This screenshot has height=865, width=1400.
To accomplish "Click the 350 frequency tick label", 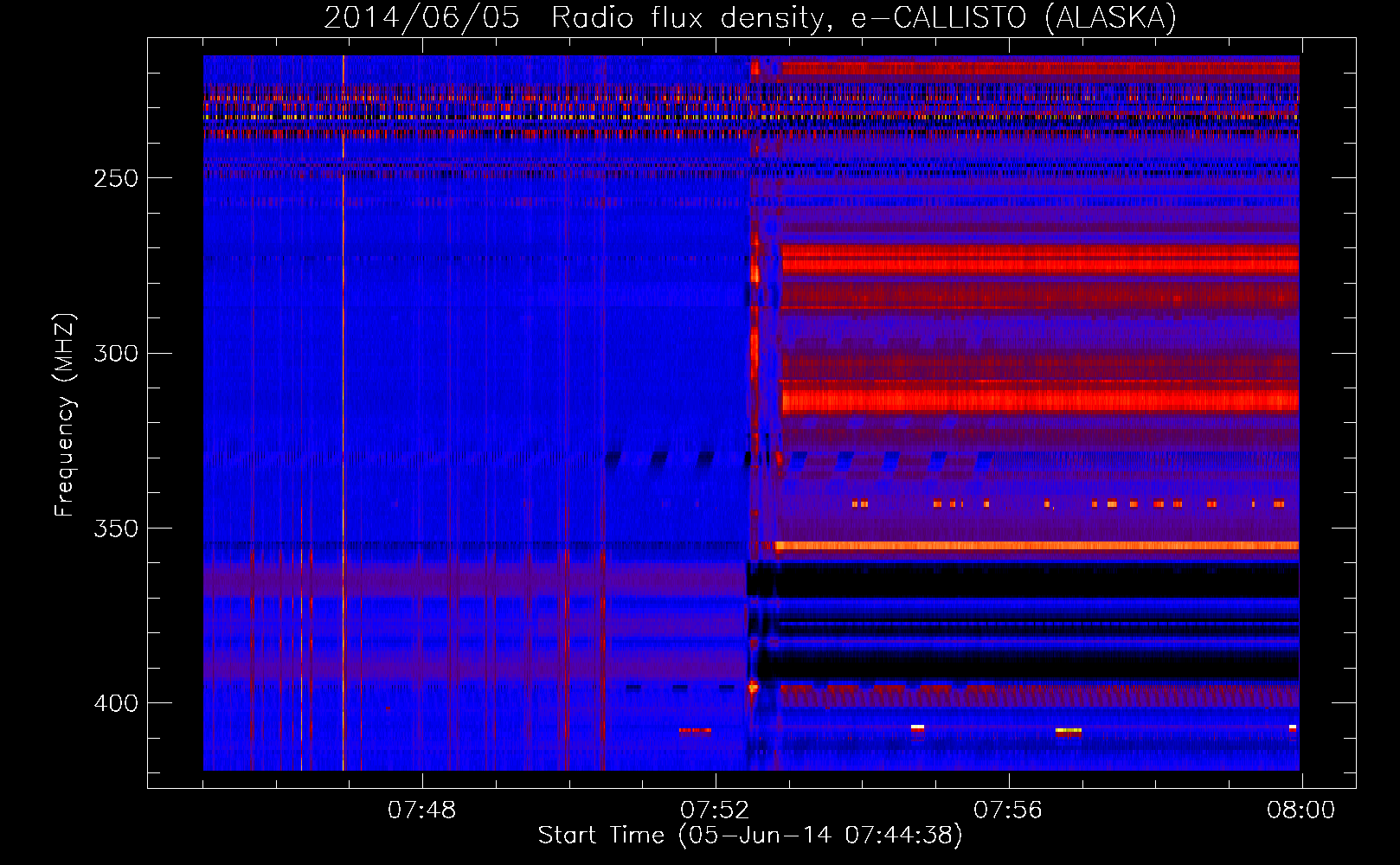I will click(x=115, y=528).
